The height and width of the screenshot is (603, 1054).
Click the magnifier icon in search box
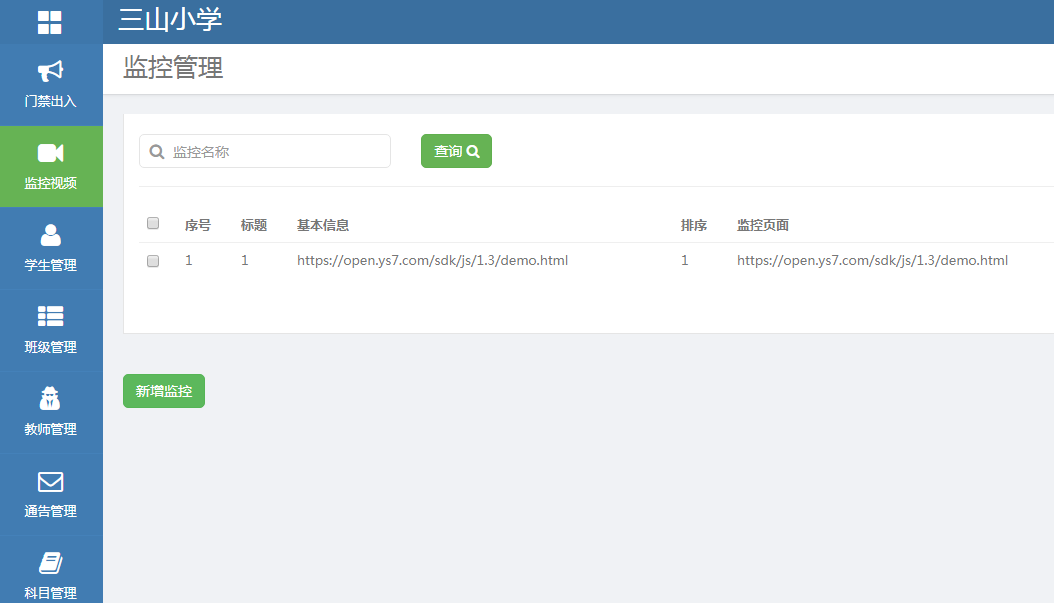coord(156,152)
